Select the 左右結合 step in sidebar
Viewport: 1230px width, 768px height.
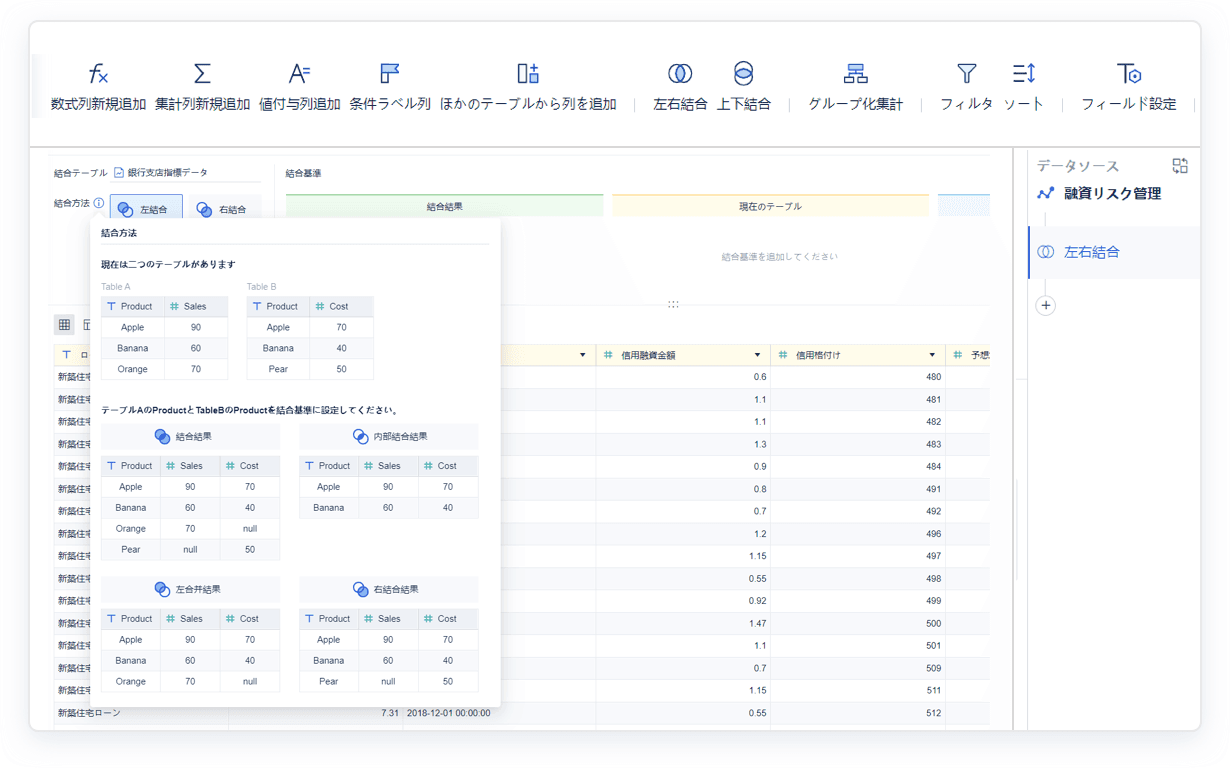(x=1091, y=252)
